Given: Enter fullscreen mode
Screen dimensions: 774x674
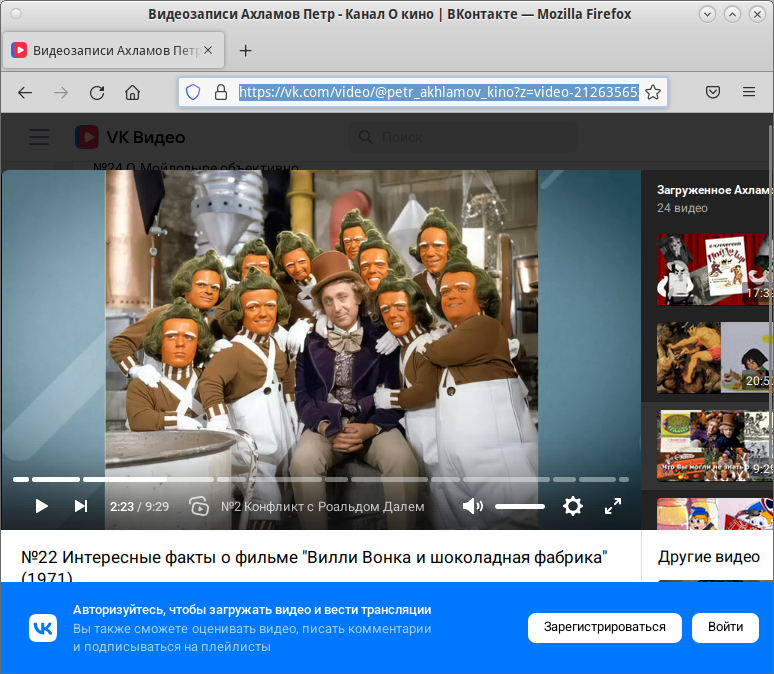Looking at the screenshot, I should pyautogui.click(x=613, y=506).
